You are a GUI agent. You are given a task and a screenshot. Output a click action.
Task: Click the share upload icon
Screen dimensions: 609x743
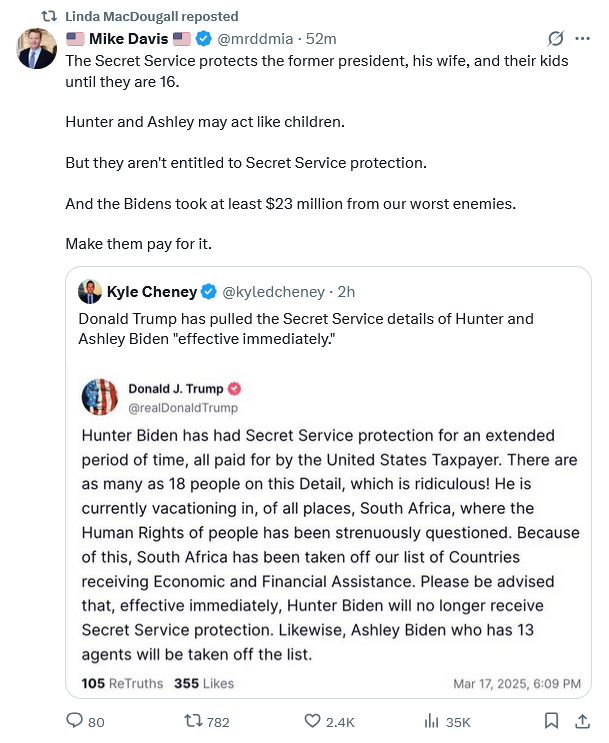583,720
